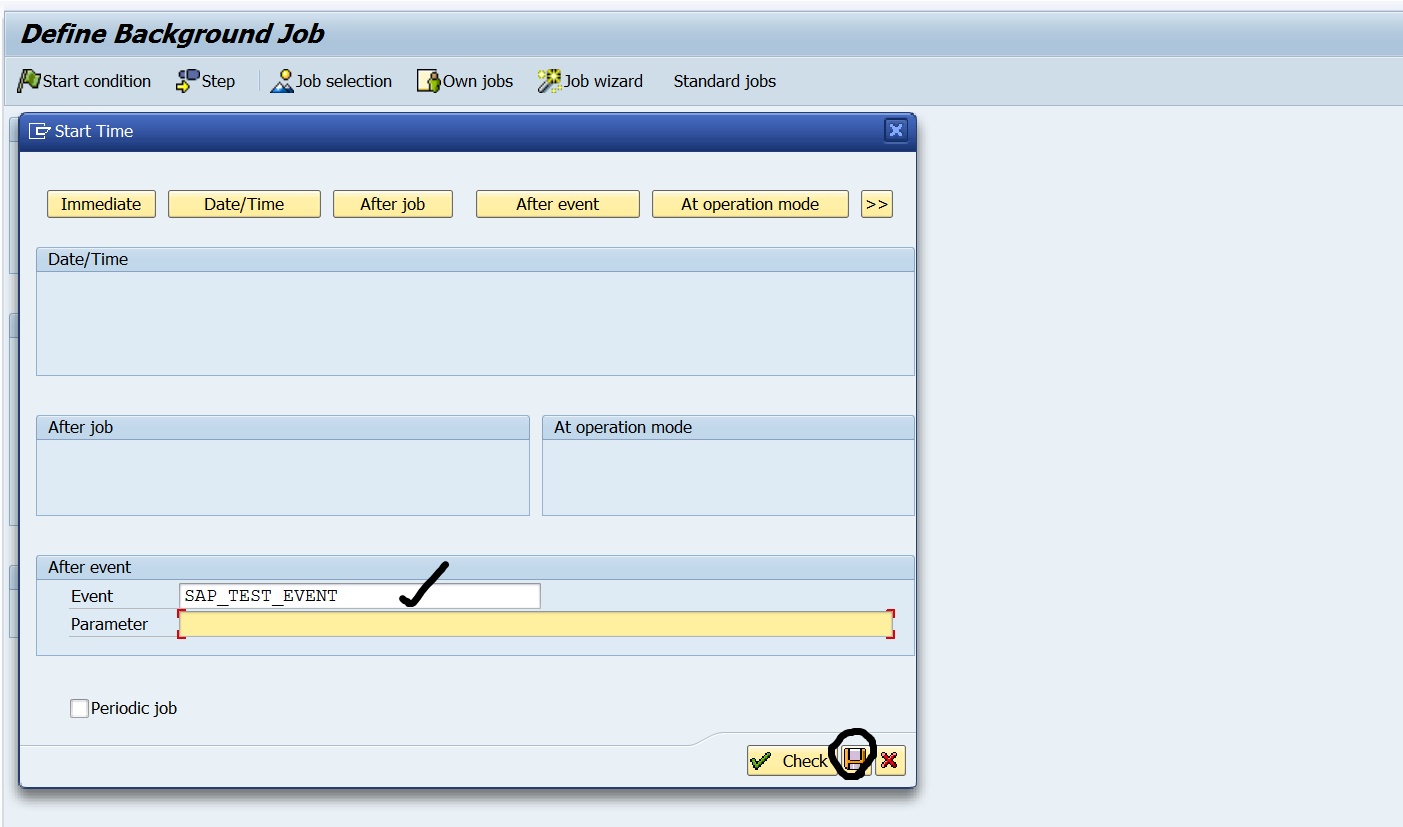
Task: Click the Step toolbar button
Action: [x=206, y=81]
